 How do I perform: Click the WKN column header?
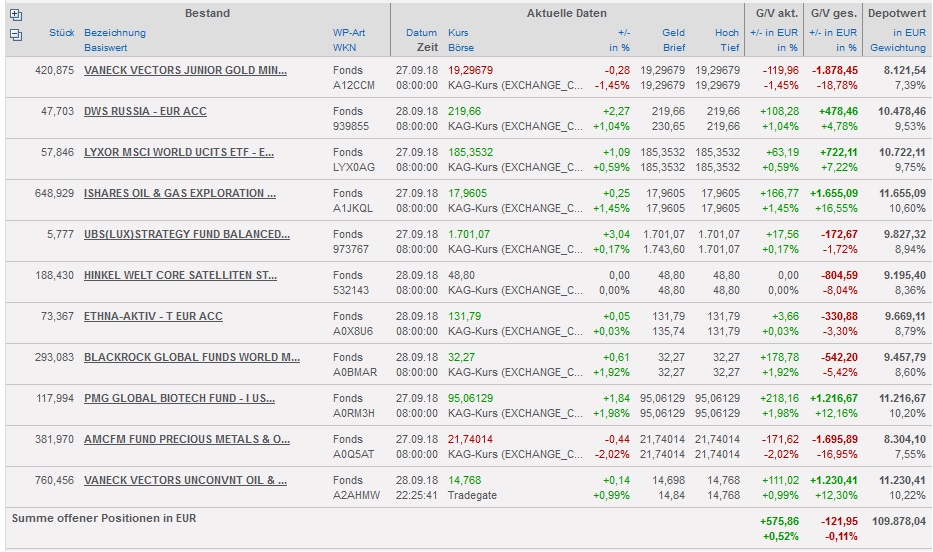pyautogui.click(x=344, y=47)
